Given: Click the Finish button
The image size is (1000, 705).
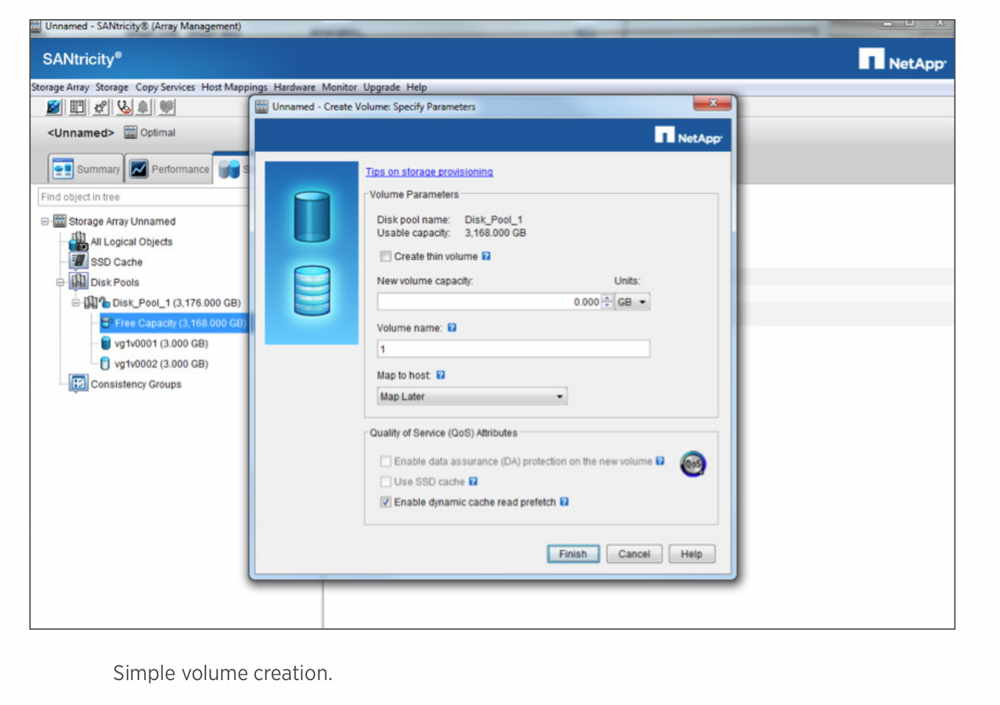Looking at the screenshot, I should pyautogui.click(x=573, y=554).
